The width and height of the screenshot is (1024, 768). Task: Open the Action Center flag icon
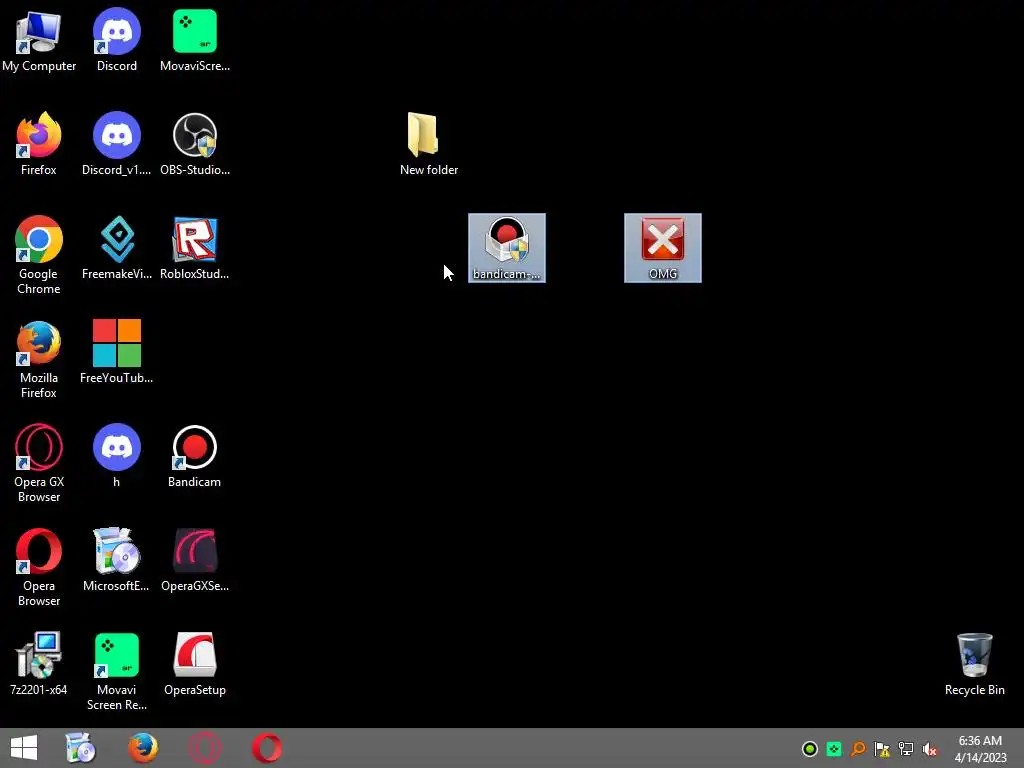click(882, 749)
